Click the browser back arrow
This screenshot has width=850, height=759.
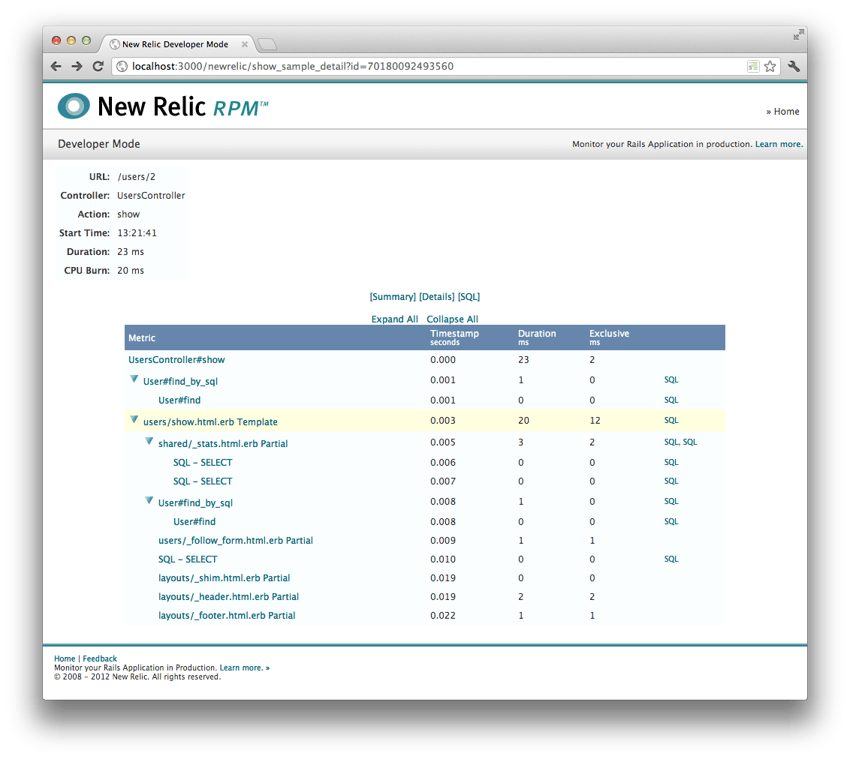point(57,67)
